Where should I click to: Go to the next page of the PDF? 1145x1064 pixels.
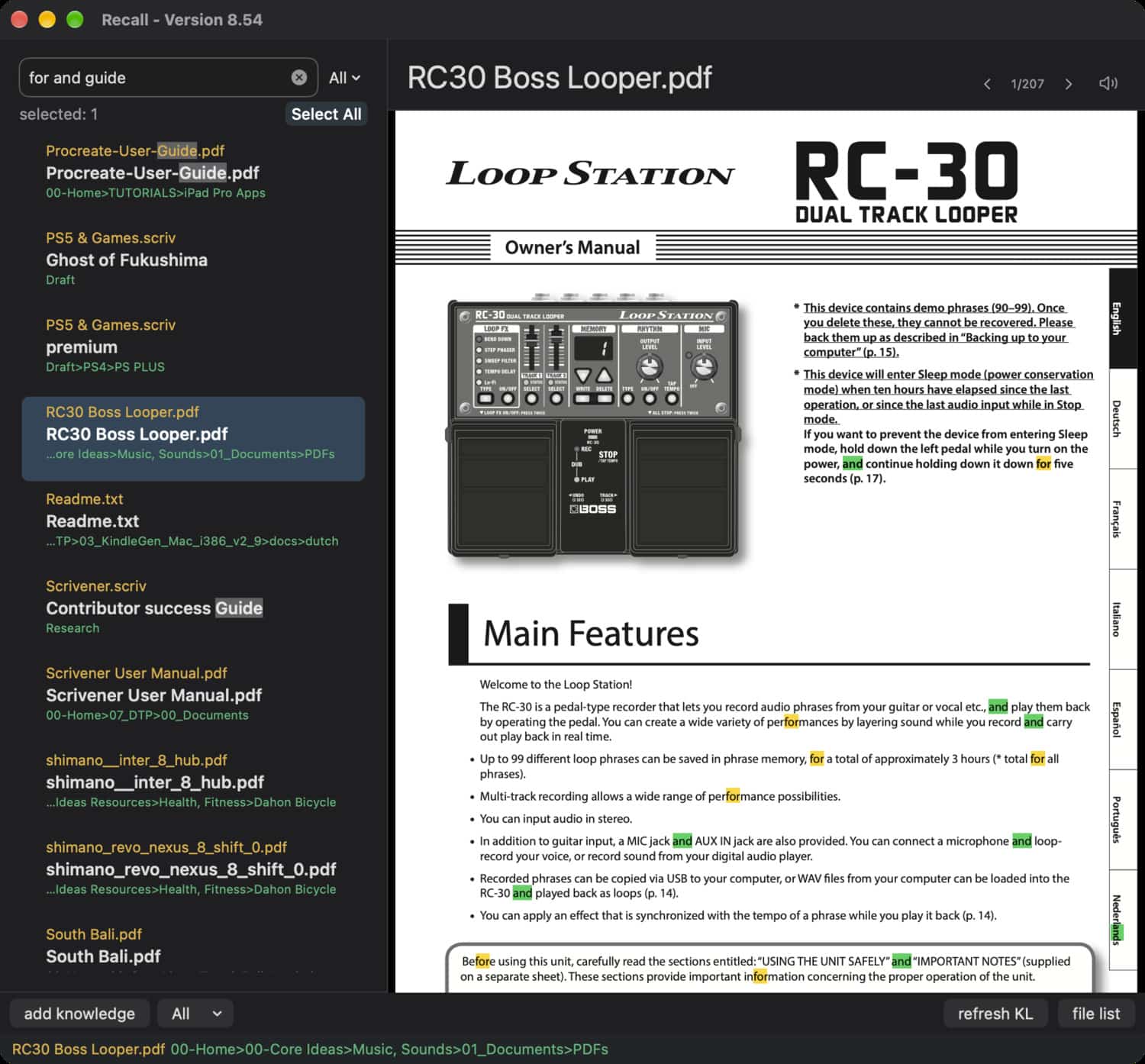coord(1069,84)
